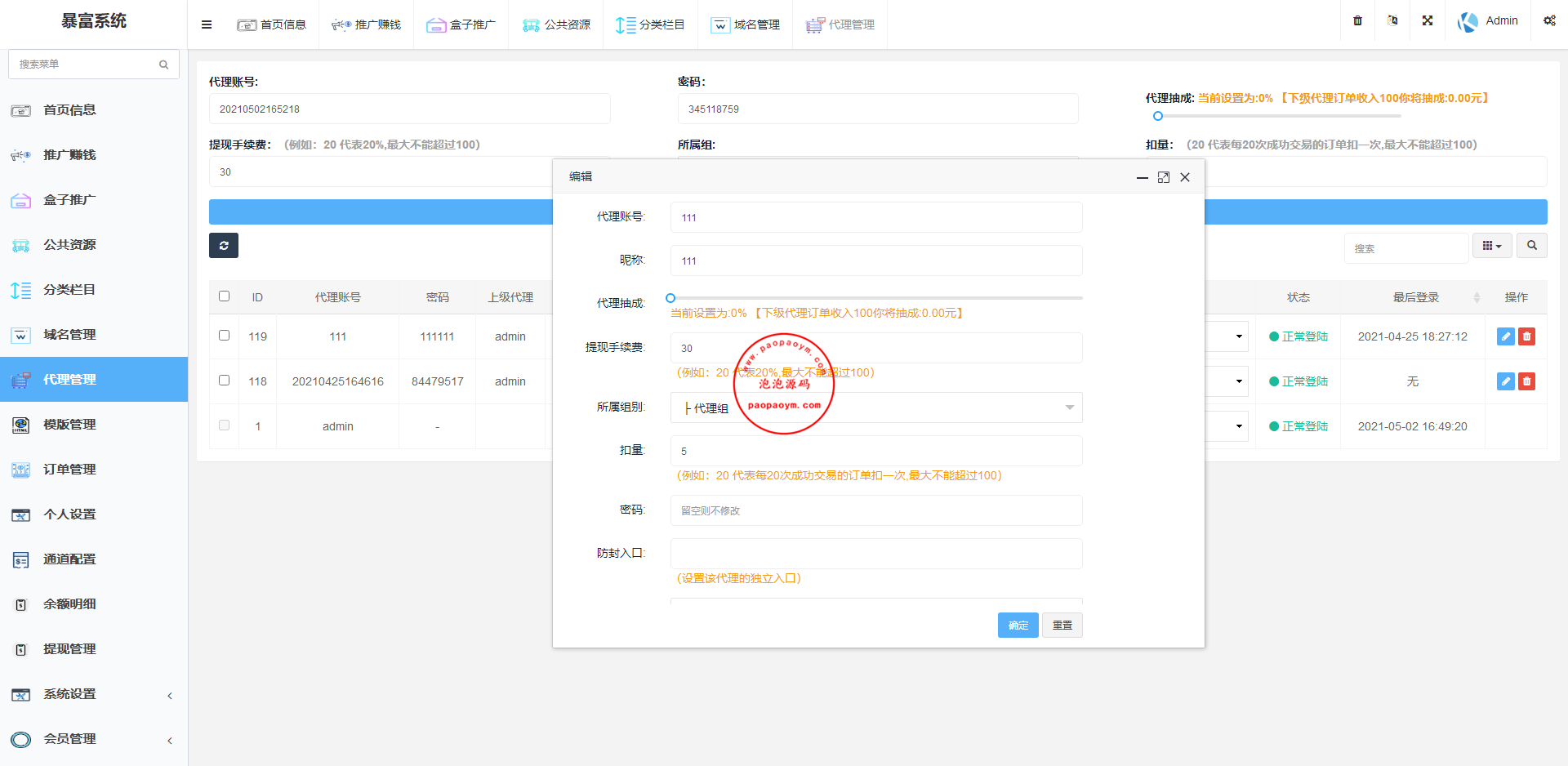Click the magnifier search button beside the table
This screenshot has width=1568, height=766.
click(1531, 246)
